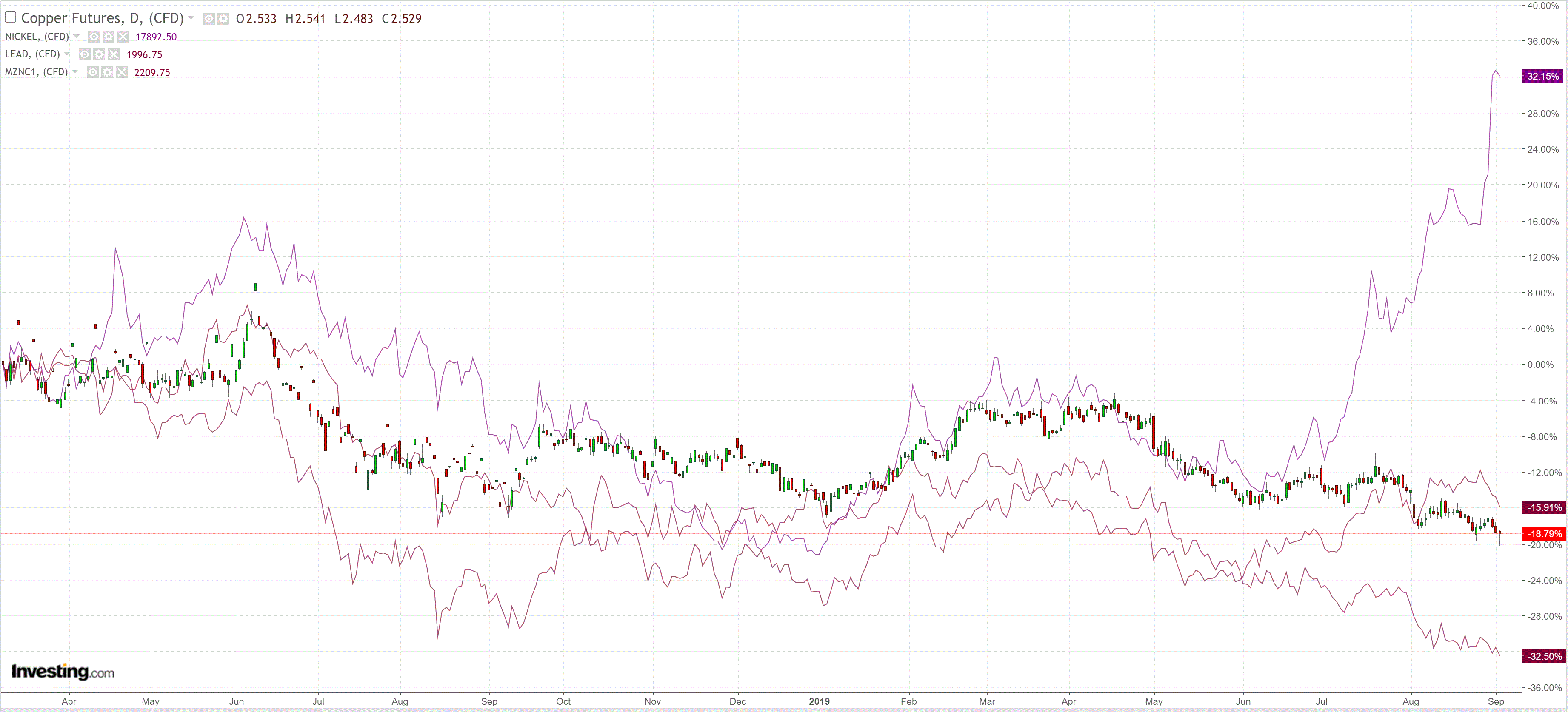Image resolution: width=1568 pixels, height=712 pixels.
Task: Click the Investing.com logo watermark
Action: tap(63, 671)
